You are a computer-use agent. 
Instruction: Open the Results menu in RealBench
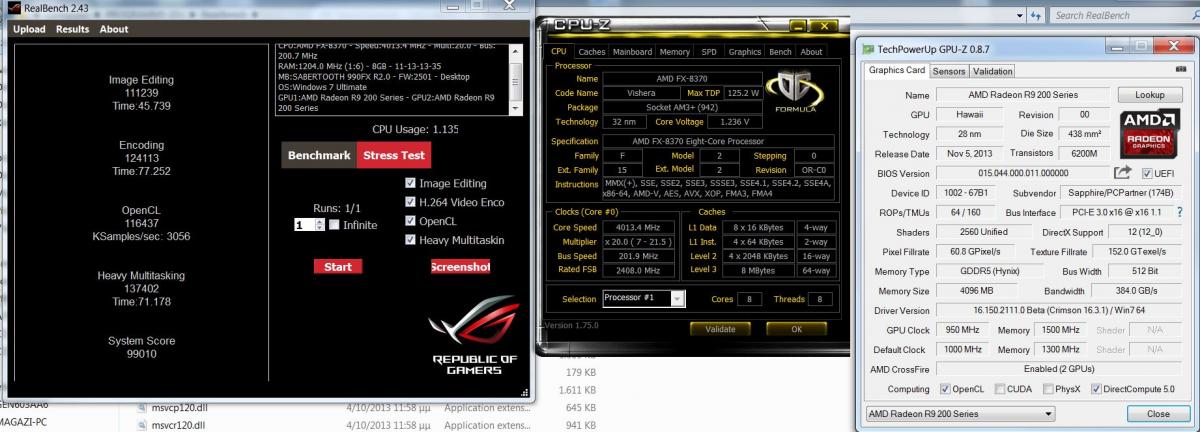coord(72,29)
